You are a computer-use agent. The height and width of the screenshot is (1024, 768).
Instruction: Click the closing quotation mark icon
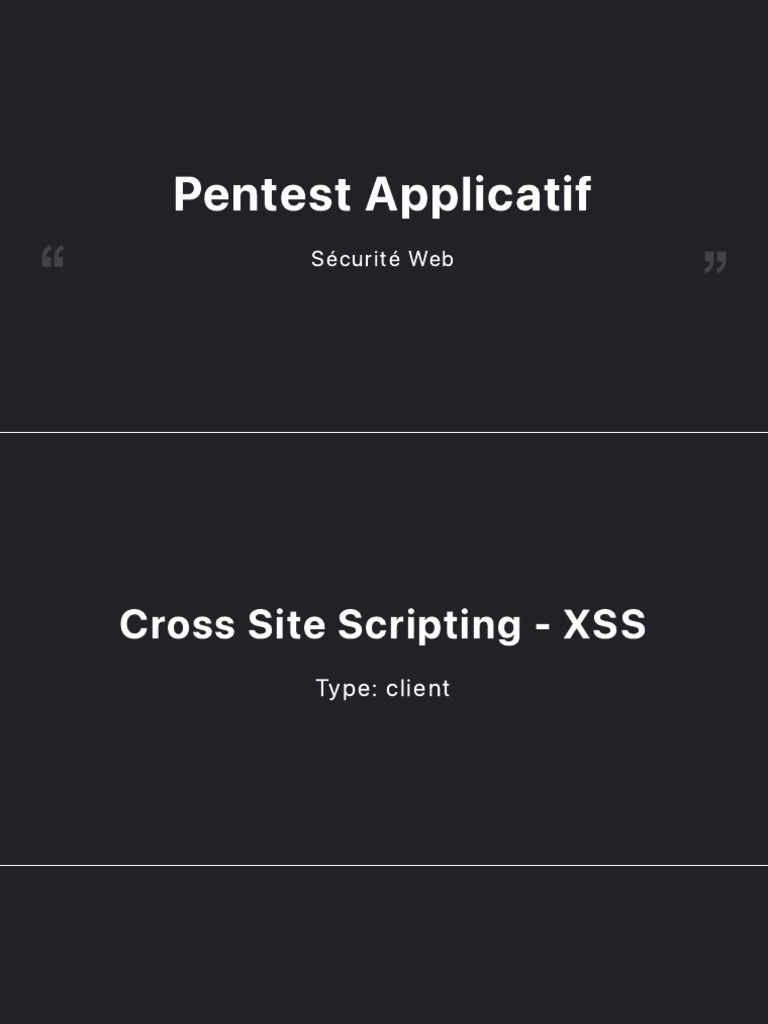tap(714, 262)
